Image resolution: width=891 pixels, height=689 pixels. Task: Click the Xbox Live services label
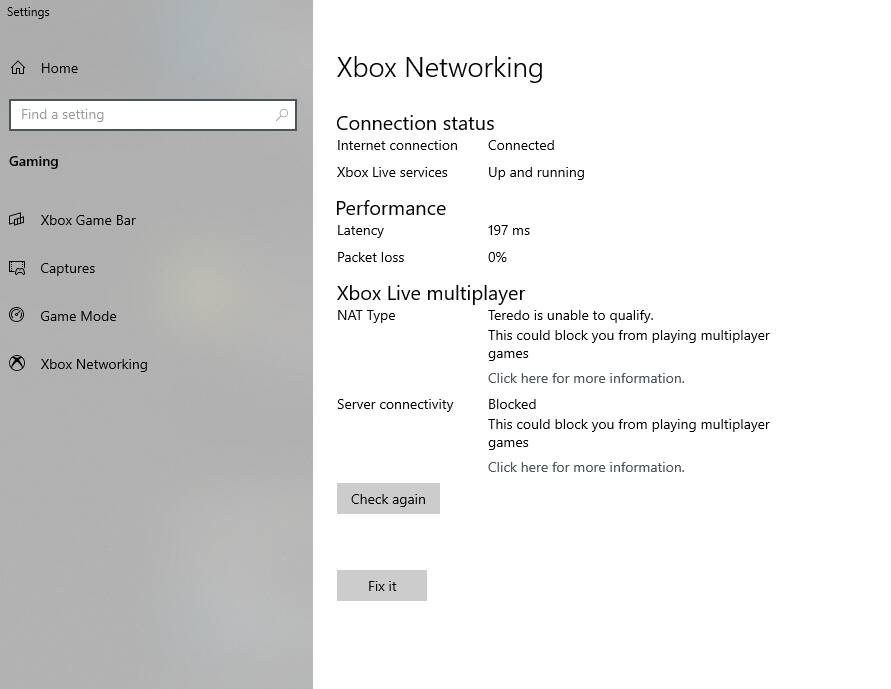point(392,173)
